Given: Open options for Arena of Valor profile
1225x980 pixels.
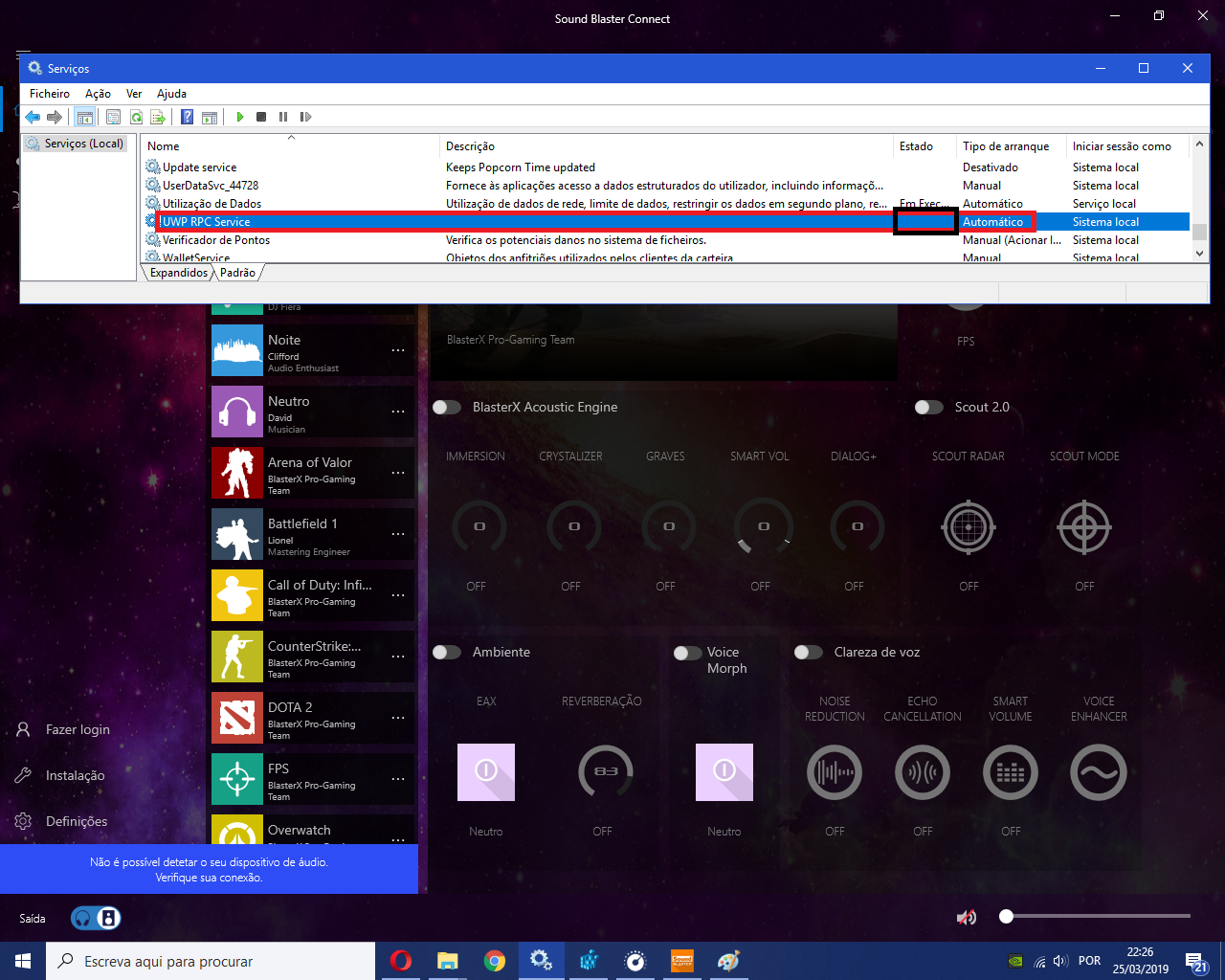Looking at the screenshot, I should [398, 474].
